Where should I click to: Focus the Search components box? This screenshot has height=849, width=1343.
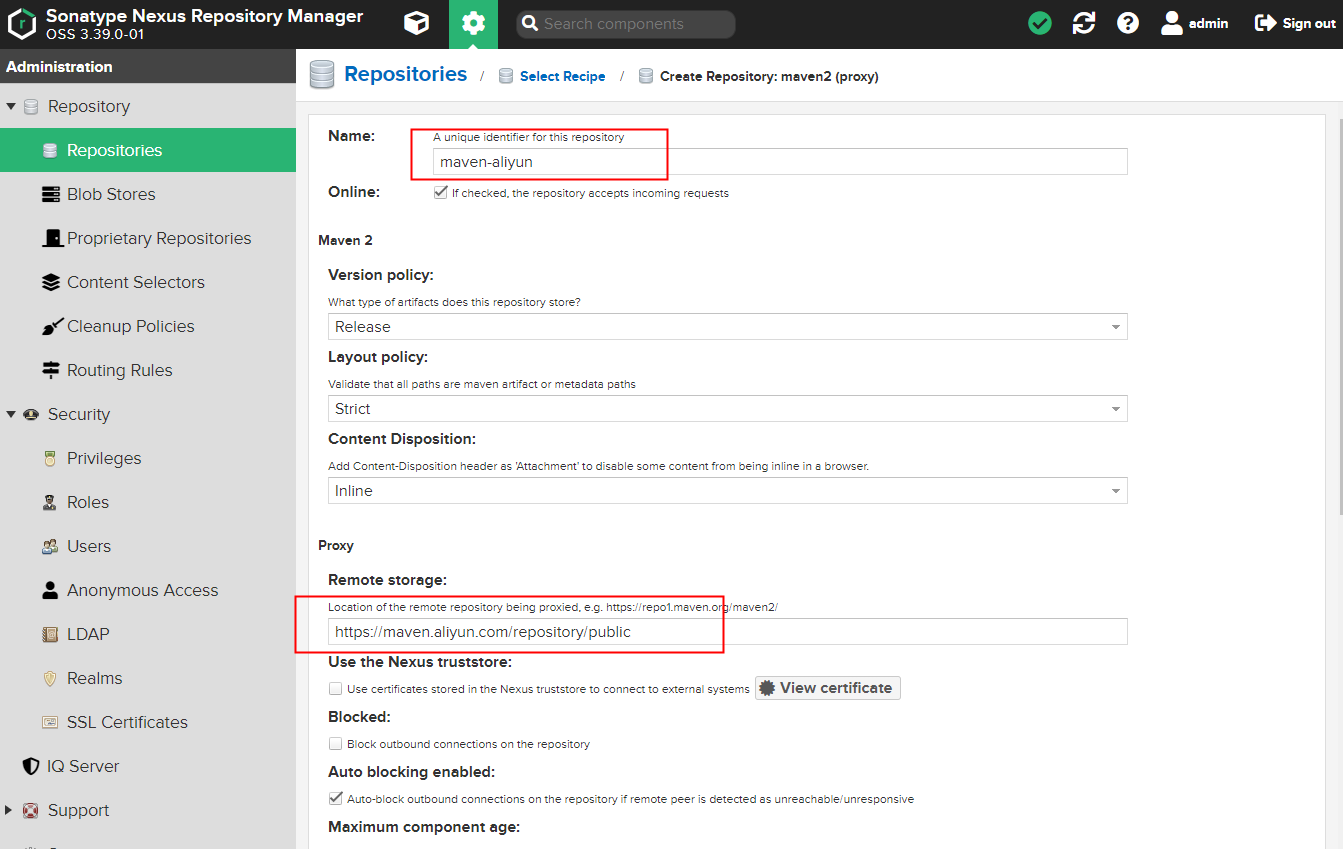coord(626,24)
